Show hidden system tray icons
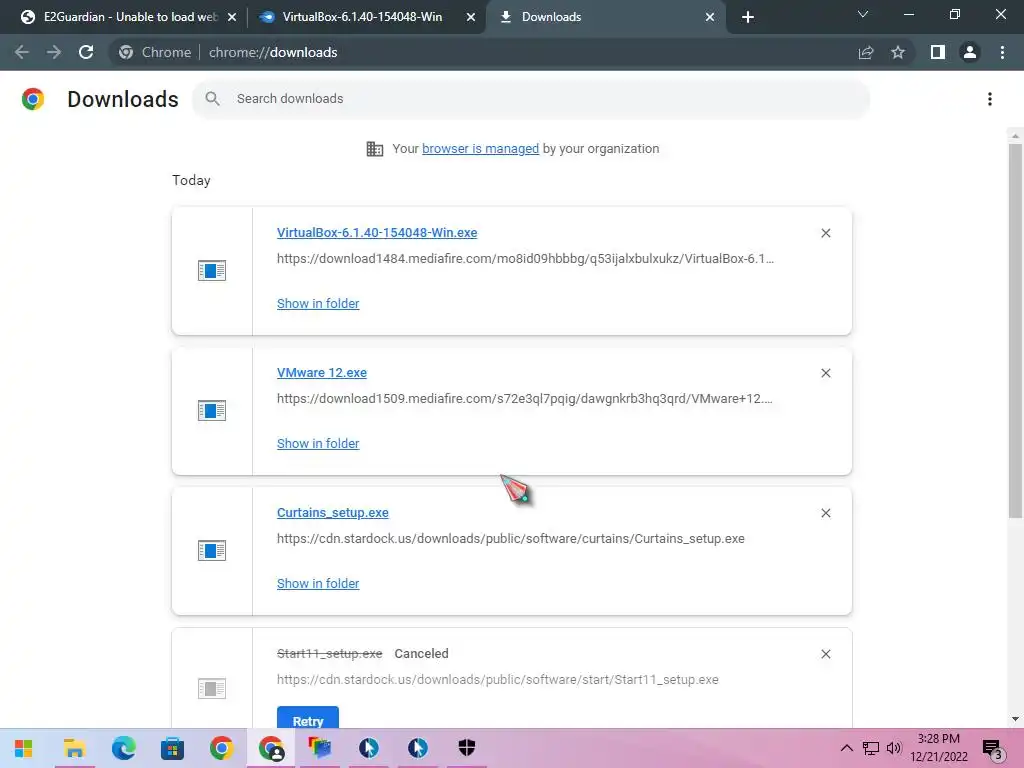Screen dimensions: 1024x768 [x=846, y=748]
